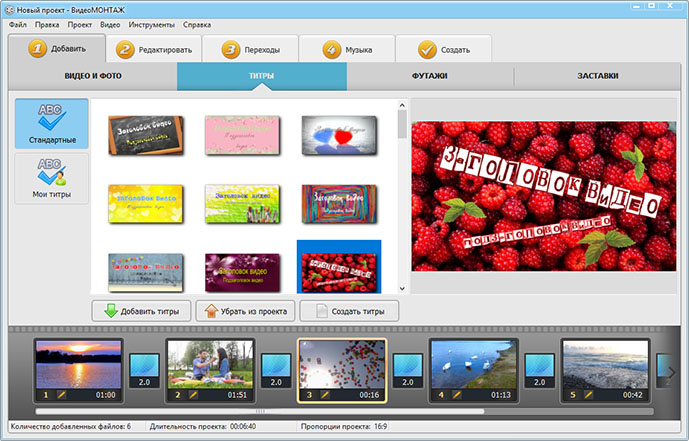
Task: Click the pencil edit icon on clip 3
Action: point(326,395)
